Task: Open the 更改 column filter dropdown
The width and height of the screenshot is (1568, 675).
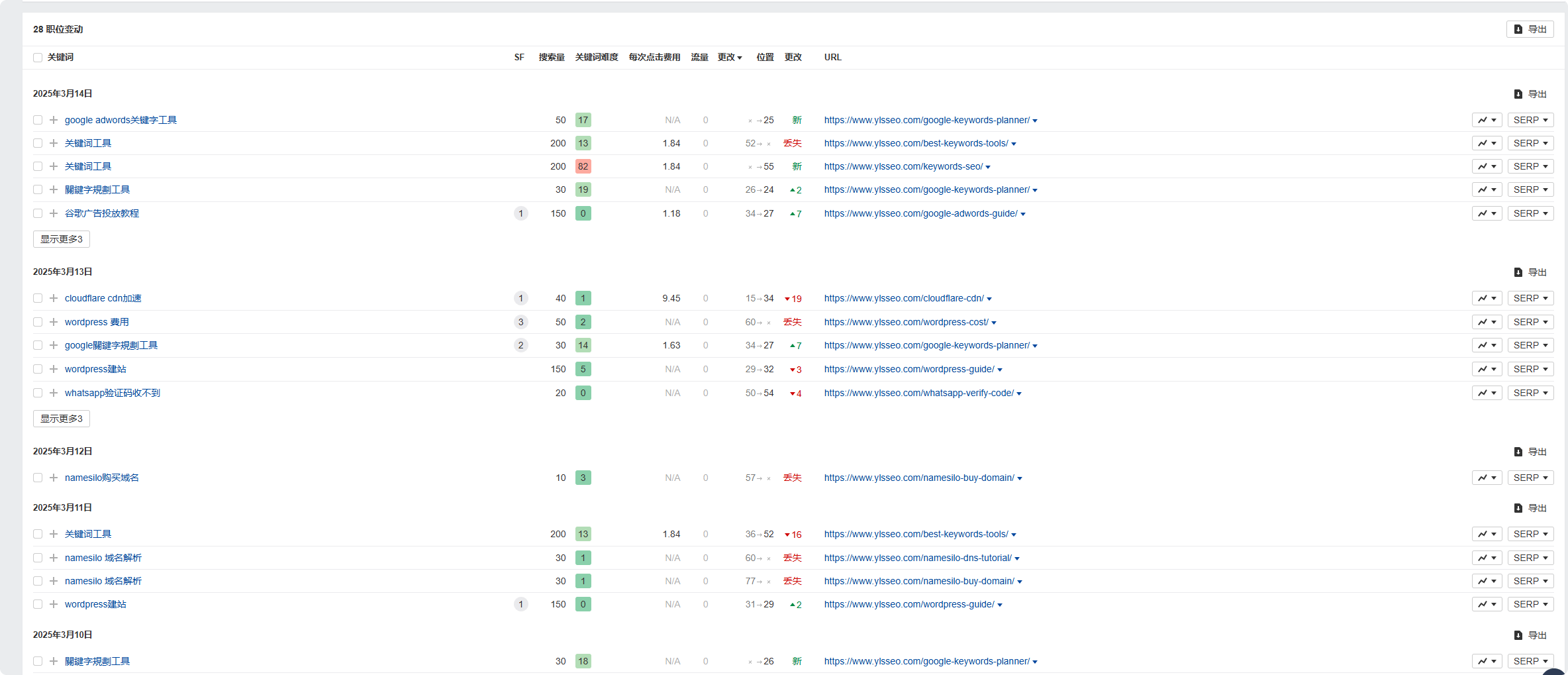Action: tap(730, 58)
